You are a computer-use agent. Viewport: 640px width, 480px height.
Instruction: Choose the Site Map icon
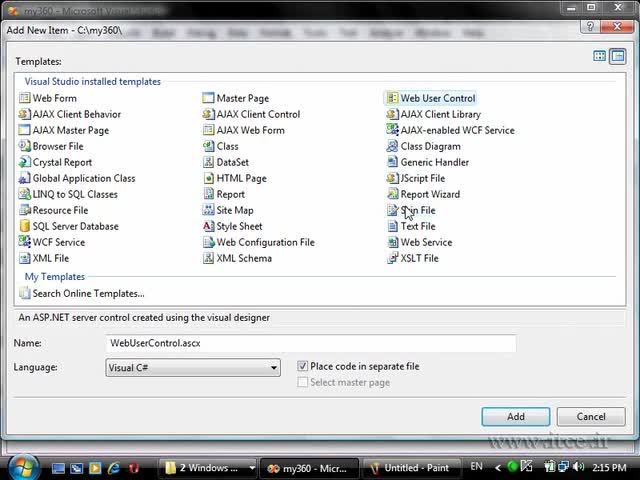[x=208, y=210]
